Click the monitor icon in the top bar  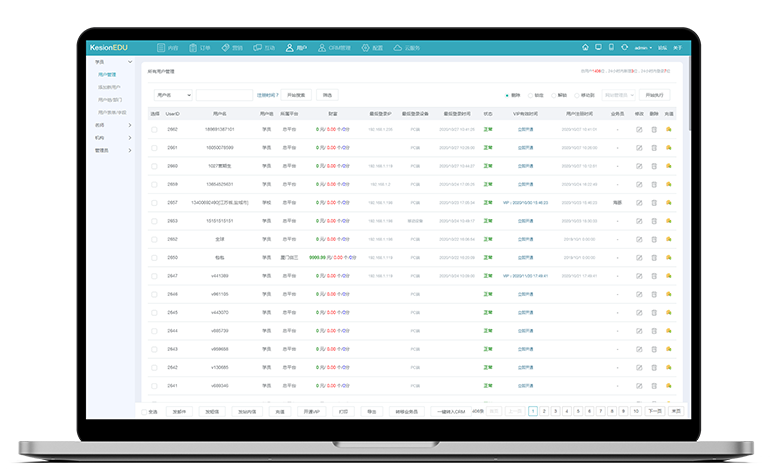click(x=598, y=47)
